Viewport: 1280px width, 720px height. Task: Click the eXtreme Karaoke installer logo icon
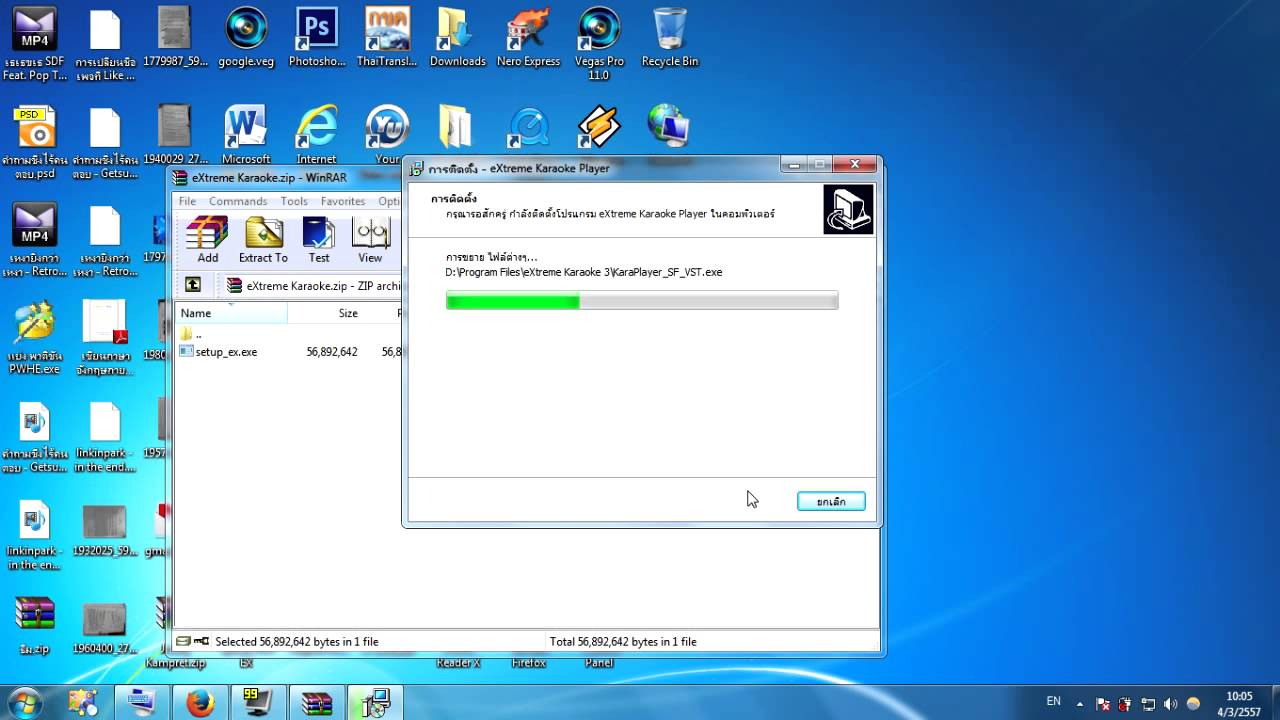point(848,209)
